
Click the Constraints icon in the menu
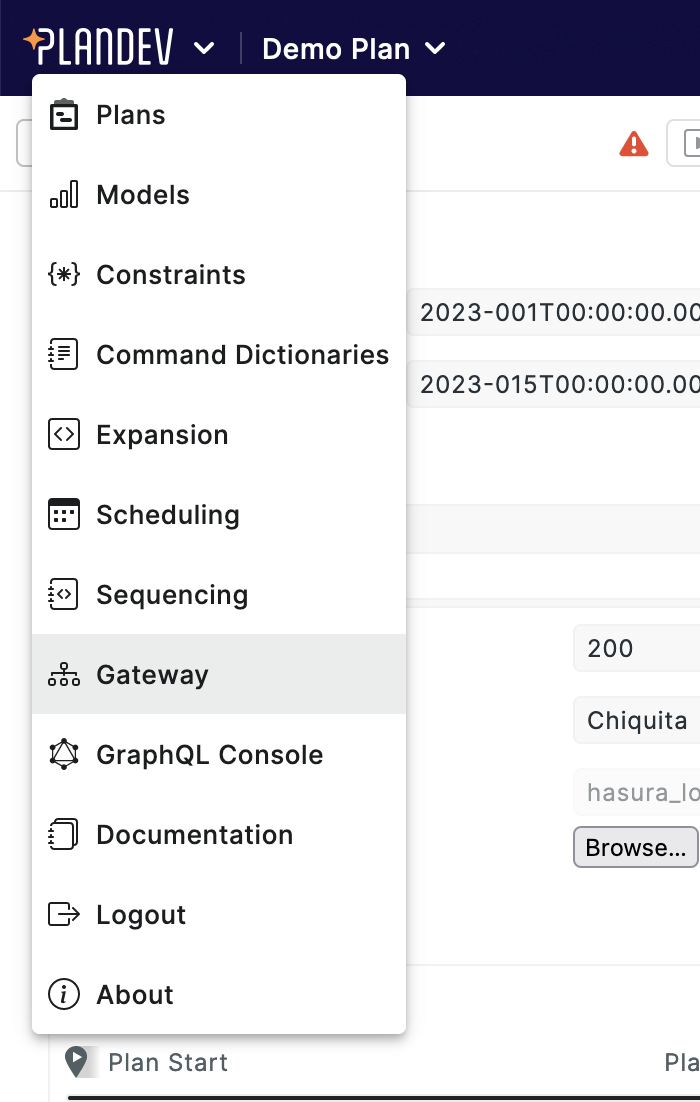(63, 274)
